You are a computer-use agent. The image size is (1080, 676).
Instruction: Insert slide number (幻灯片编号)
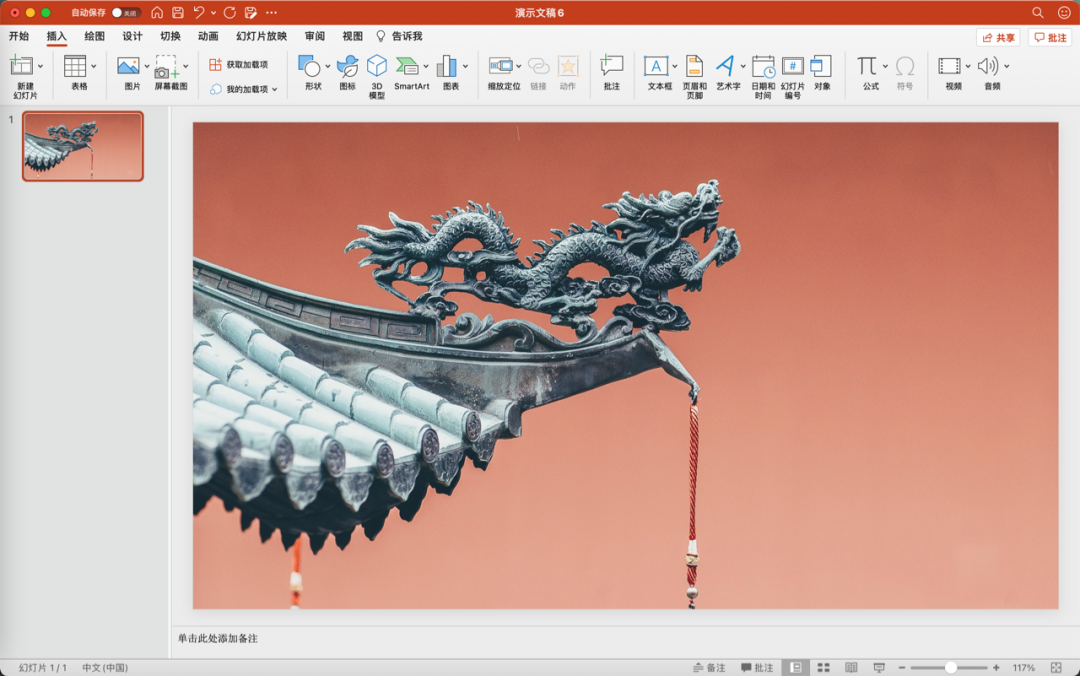click(x=792, y=73)
